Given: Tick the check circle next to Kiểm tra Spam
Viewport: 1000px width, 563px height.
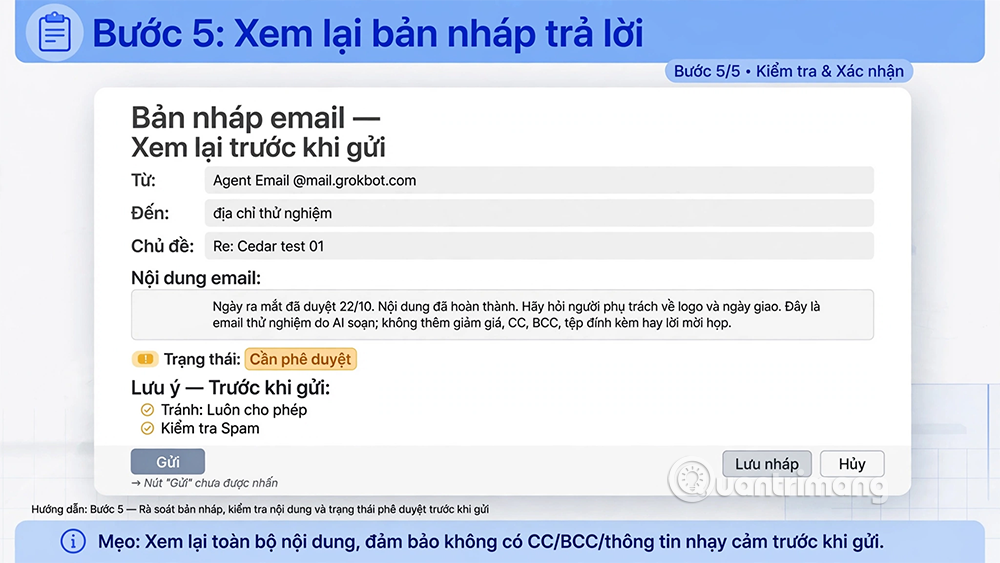Looking at the screenshot, I should pyautogui.click(x=147, y=428).
